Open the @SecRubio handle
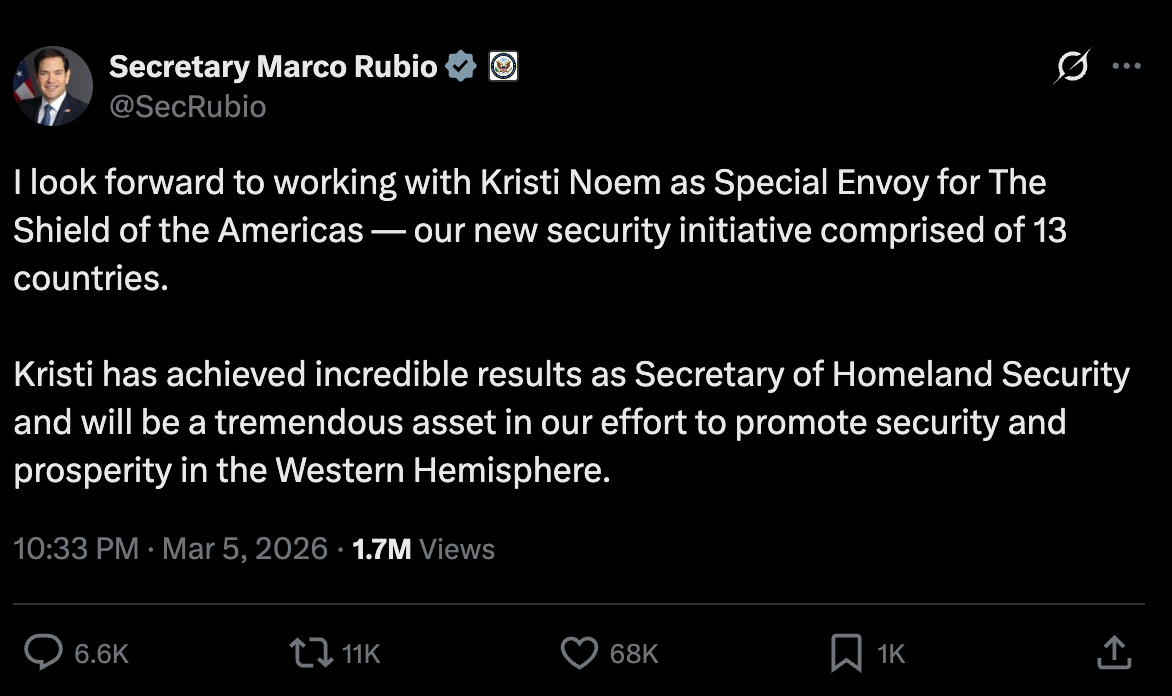Image resolution: width=1172 pixels, height=696 pixels. (185, 106)
